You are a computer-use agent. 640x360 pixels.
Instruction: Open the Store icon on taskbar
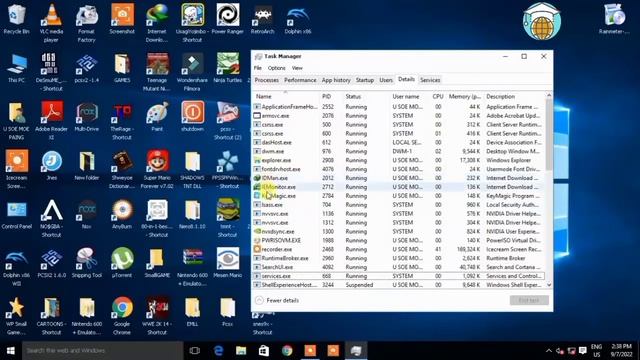click(264, 351)
